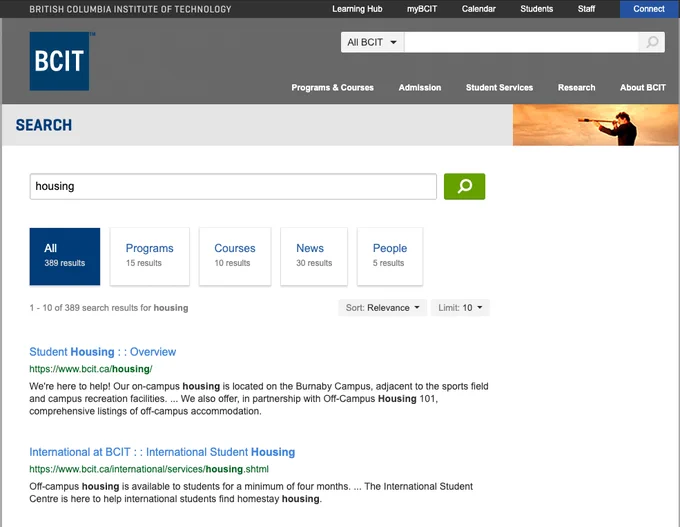Click the BCIT logo
The image size is (680, 527).
click(59, 61)
